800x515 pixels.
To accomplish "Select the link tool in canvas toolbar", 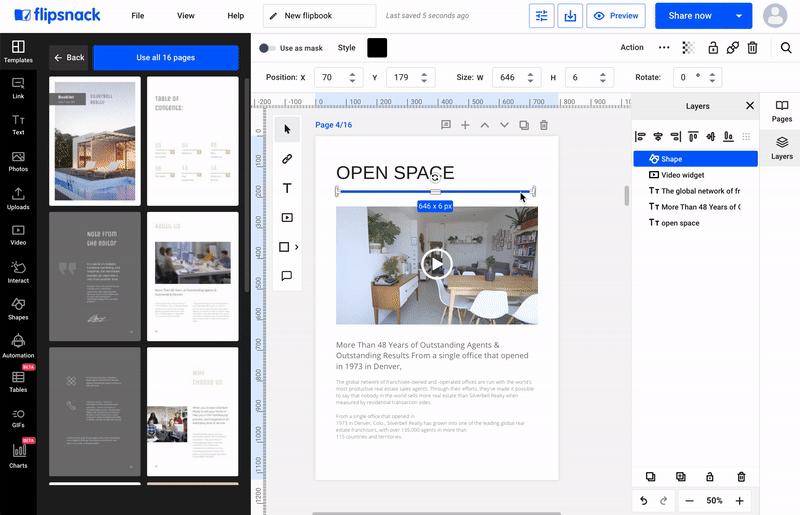I will pos(287,159).
